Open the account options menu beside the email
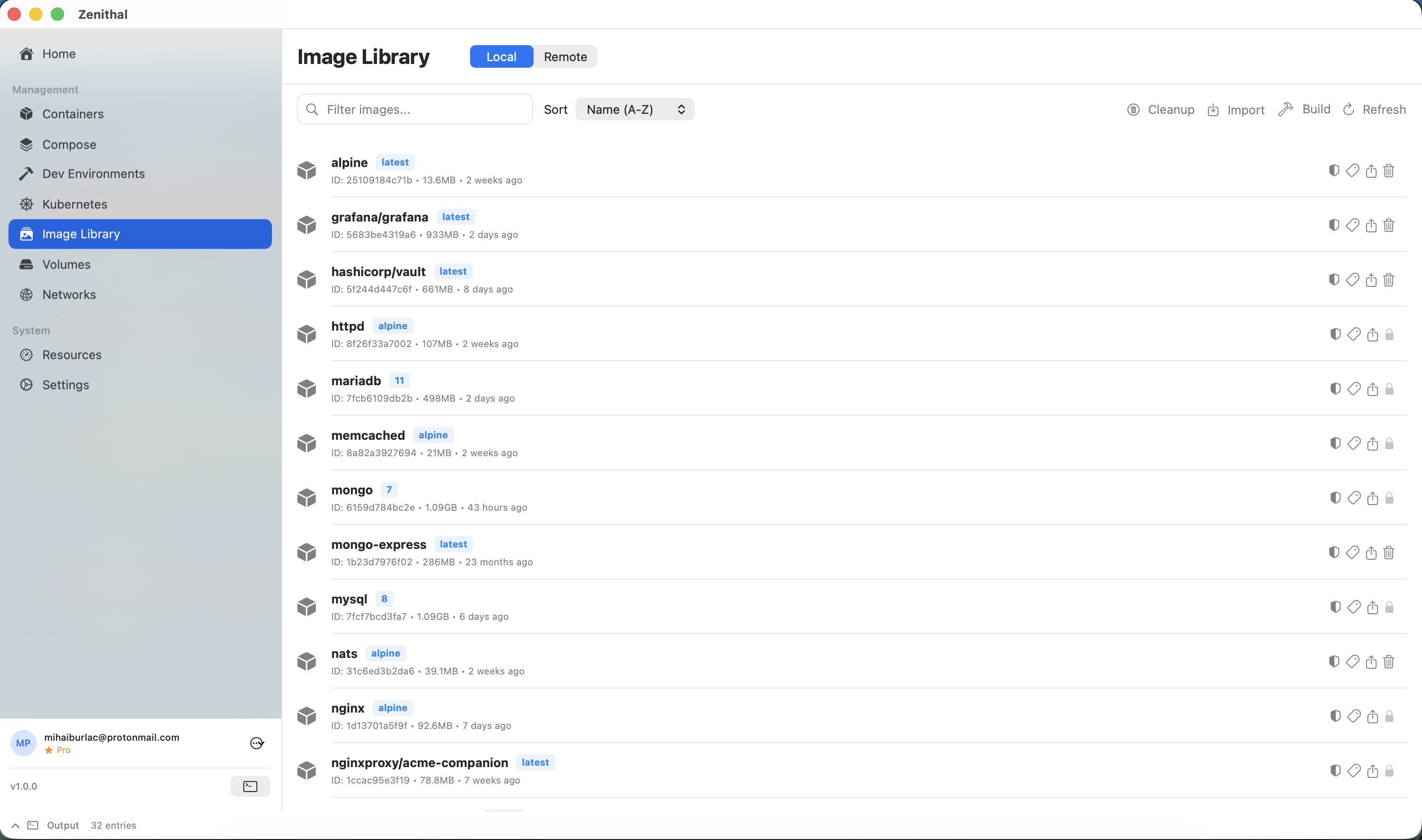This screenshot has width=1422, height=840. coord(256,743)
